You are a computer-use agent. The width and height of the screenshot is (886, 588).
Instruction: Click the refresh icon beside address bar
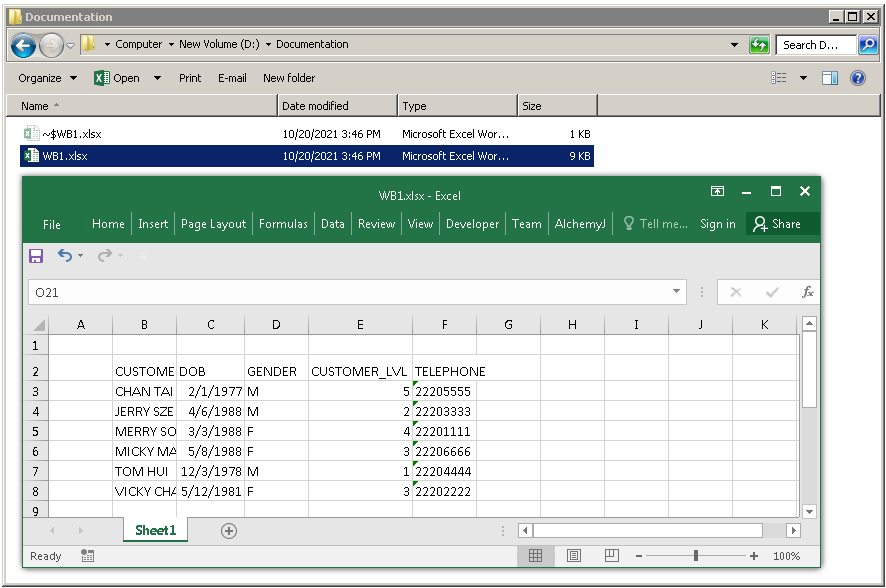[x=760, y=45]
